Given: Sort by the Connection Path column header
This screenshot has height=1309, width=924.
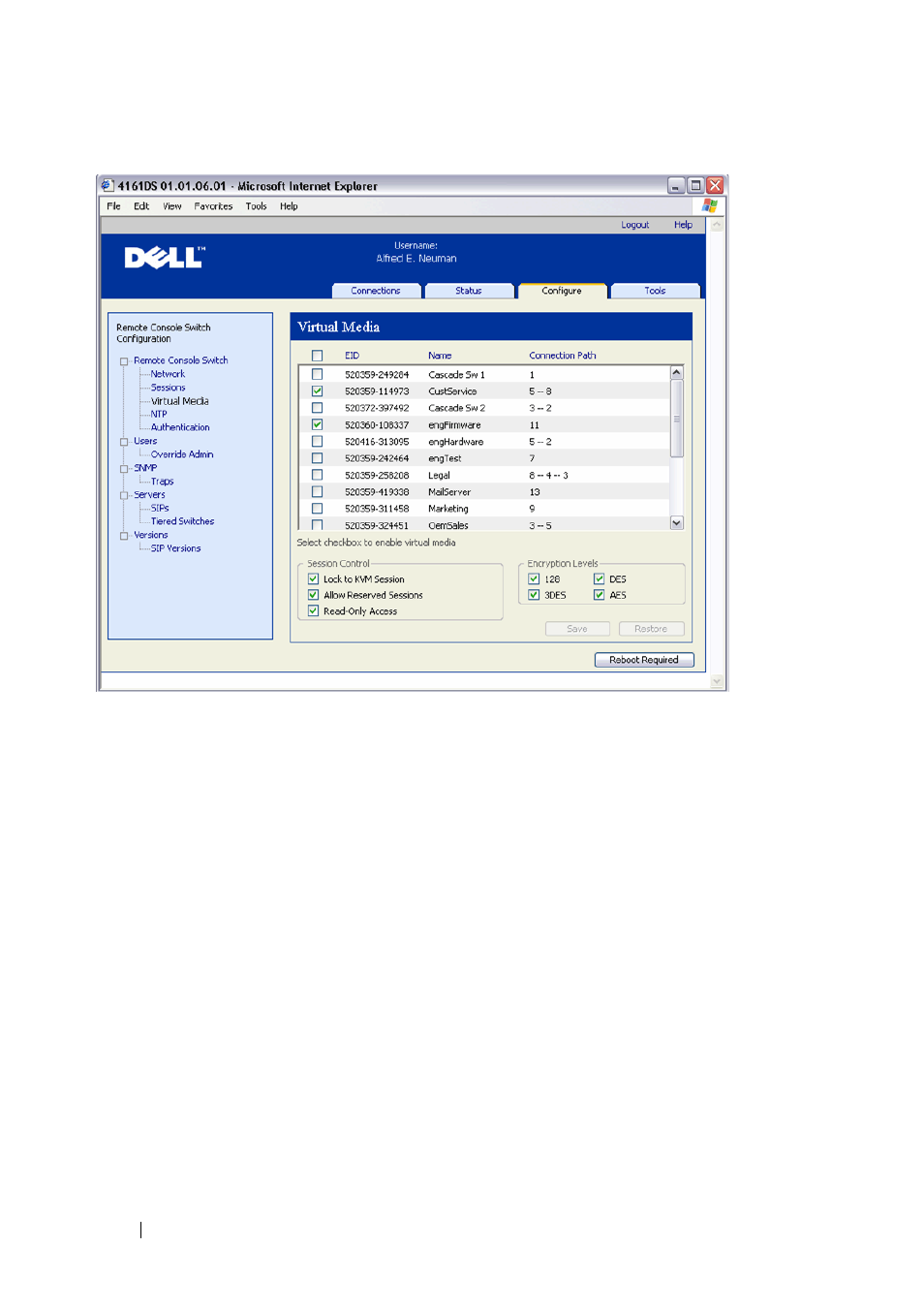Looking at the screenshot, I should tap(563, 356).
